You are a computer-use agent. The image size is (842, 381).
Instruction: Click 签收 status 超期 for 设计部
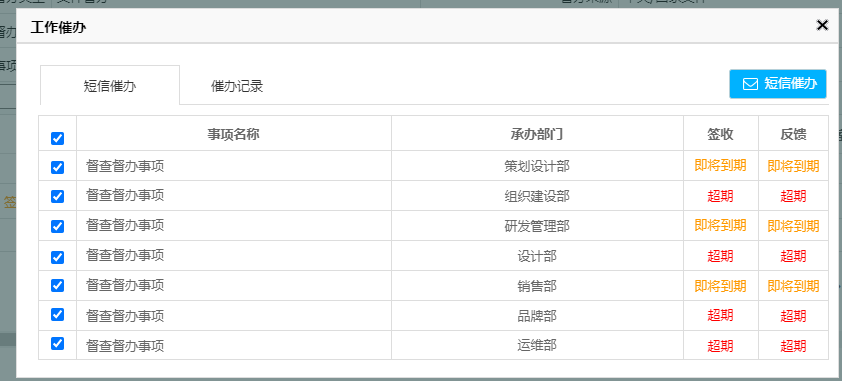click(721, 257)
